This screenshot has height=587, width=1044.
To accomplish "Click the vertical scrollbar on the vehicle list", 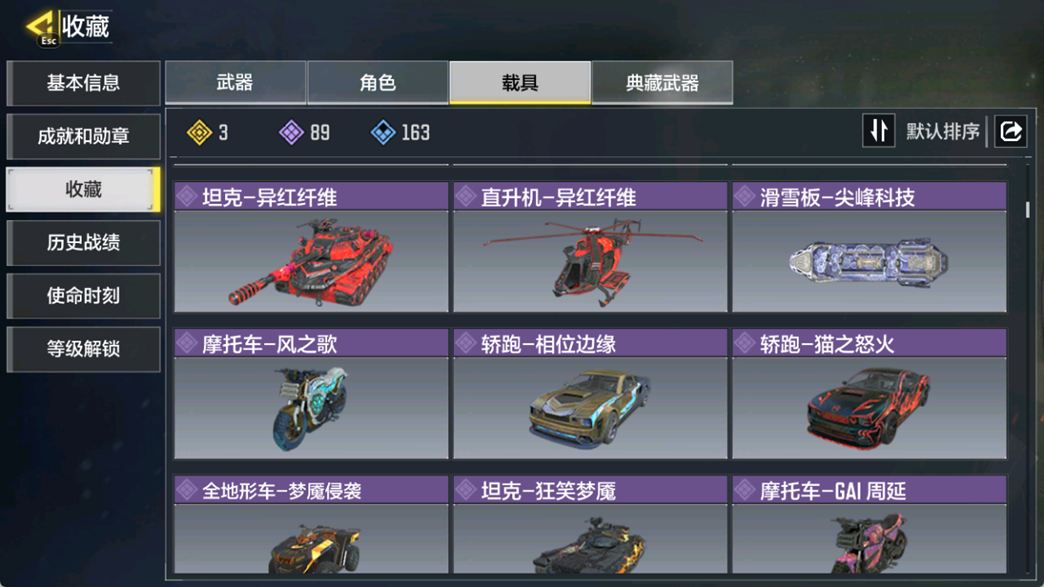I will tap(1027, 210).
